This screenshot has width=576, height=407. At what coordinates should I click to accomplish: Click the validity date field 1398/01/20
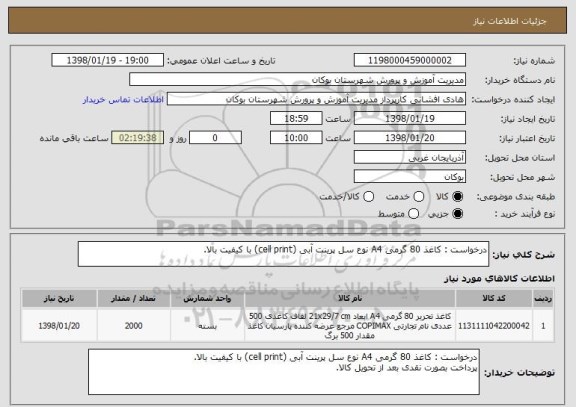click(410, 138)
